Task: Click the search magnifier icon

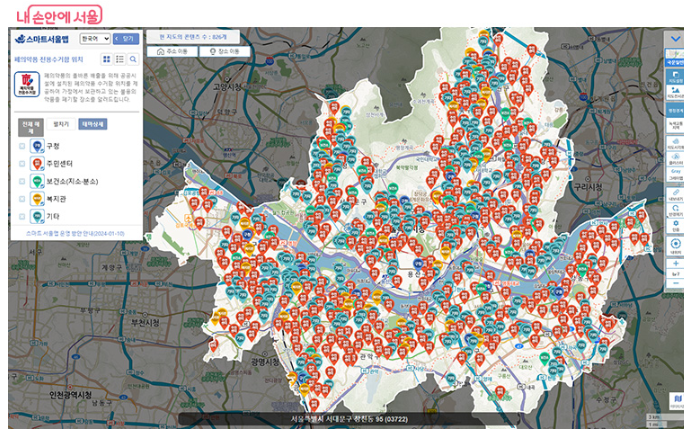Action: [x=133, y=59]
